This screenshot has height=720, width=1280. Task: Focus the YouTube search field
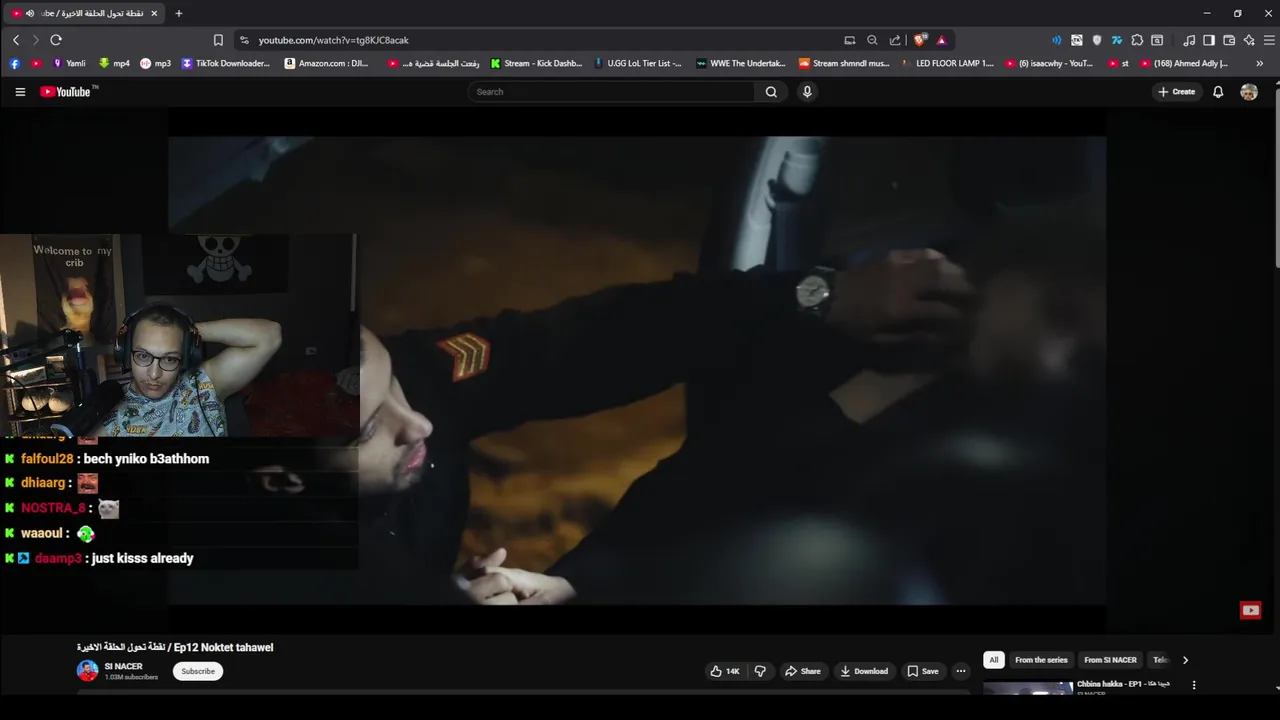point(611,92)
